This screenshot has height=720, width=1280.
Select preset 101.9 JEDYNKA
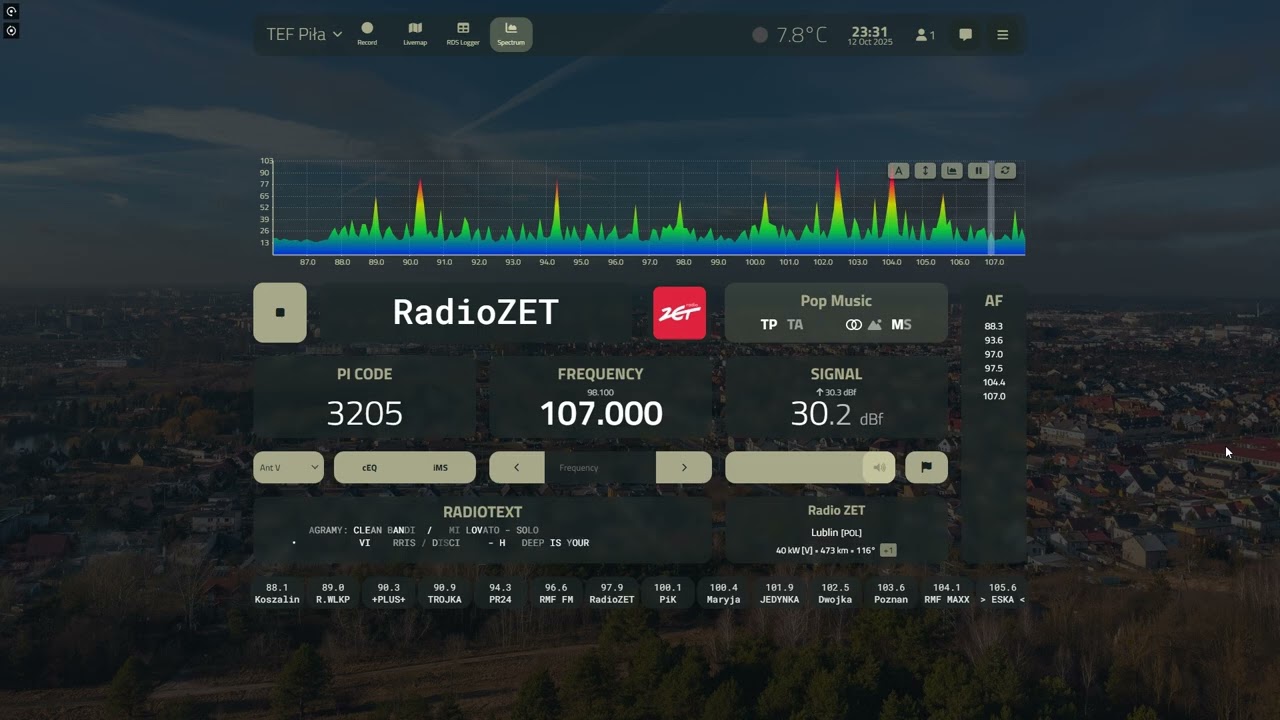779,594
